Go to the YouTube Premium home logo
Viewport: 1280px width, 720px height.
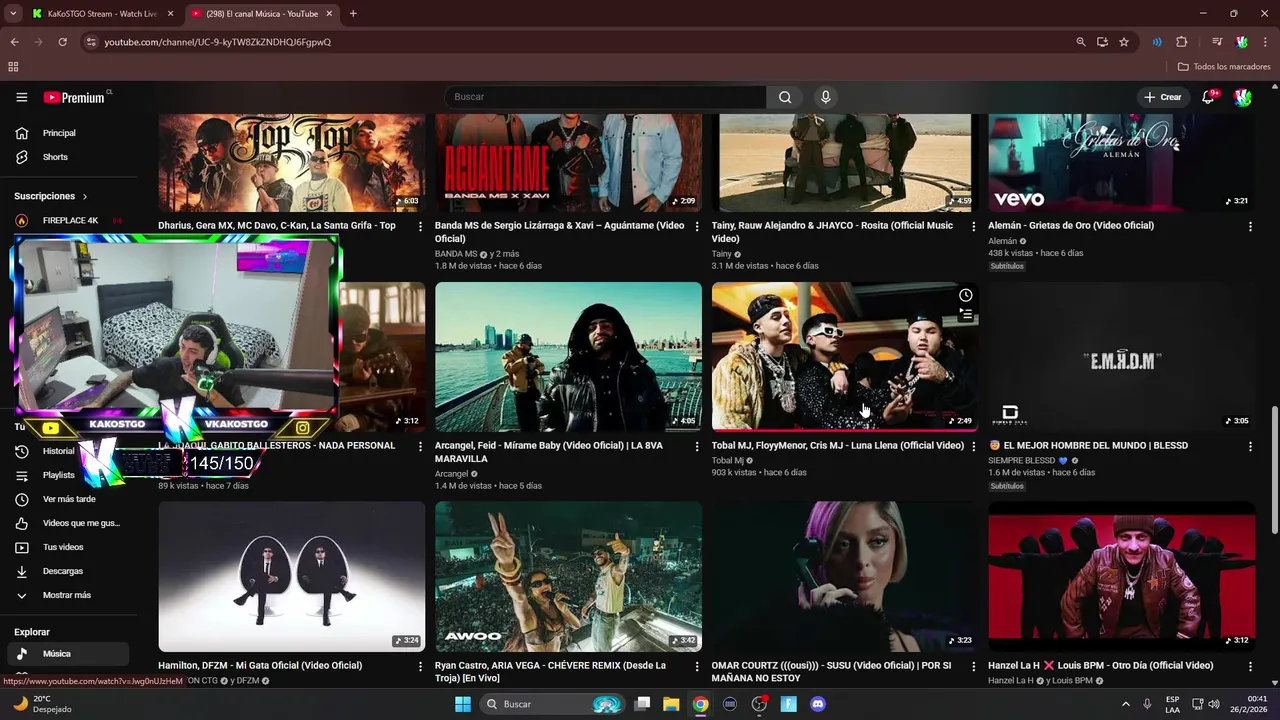click(76, 97)
